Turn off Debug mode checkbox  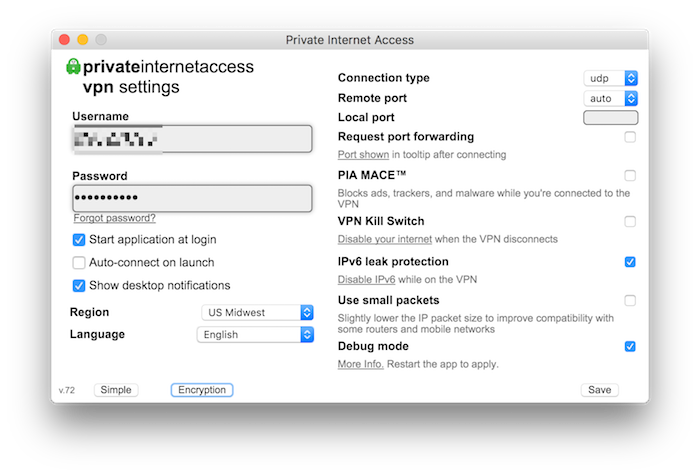coord(630,347)
